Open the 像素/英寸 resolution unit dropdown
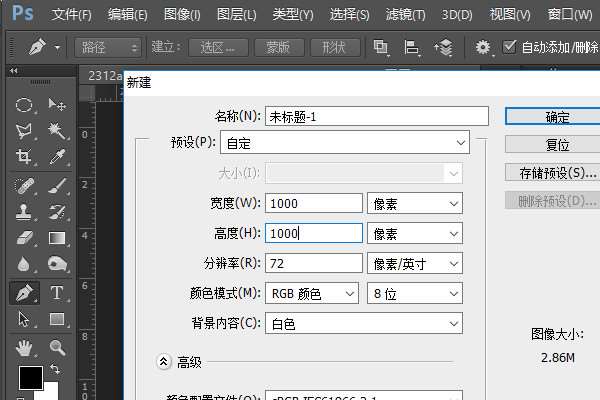The image size is (600, 400). [415, 263]
